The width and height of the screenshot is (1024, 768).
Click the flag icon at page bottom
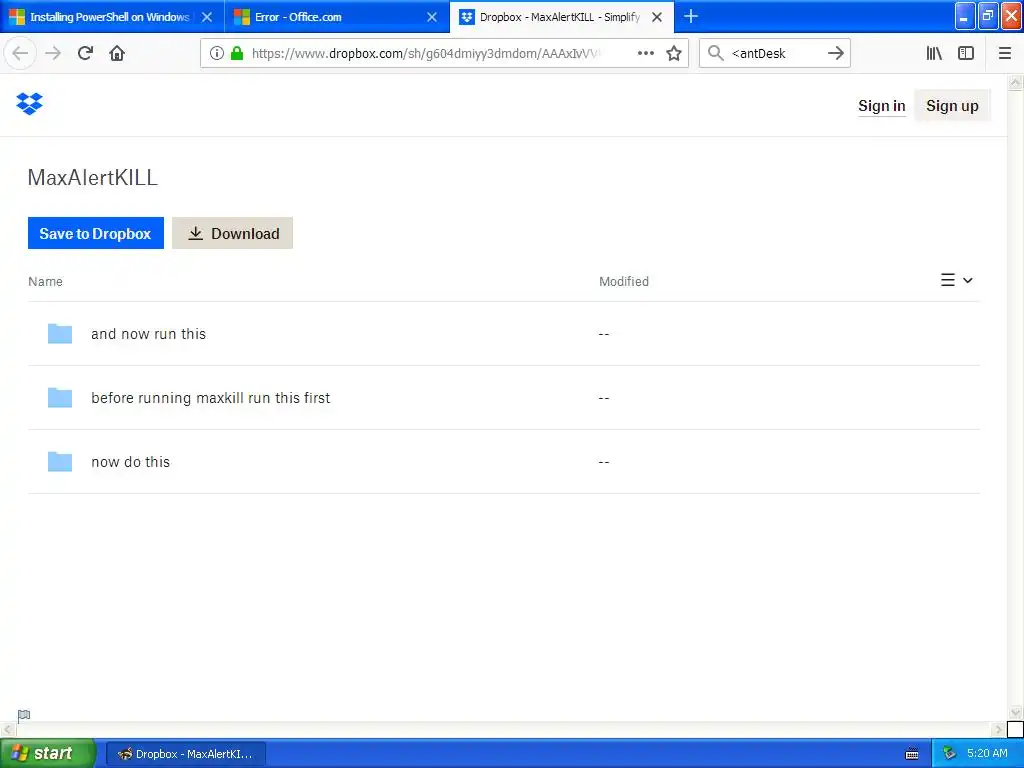tap(24, 716)
